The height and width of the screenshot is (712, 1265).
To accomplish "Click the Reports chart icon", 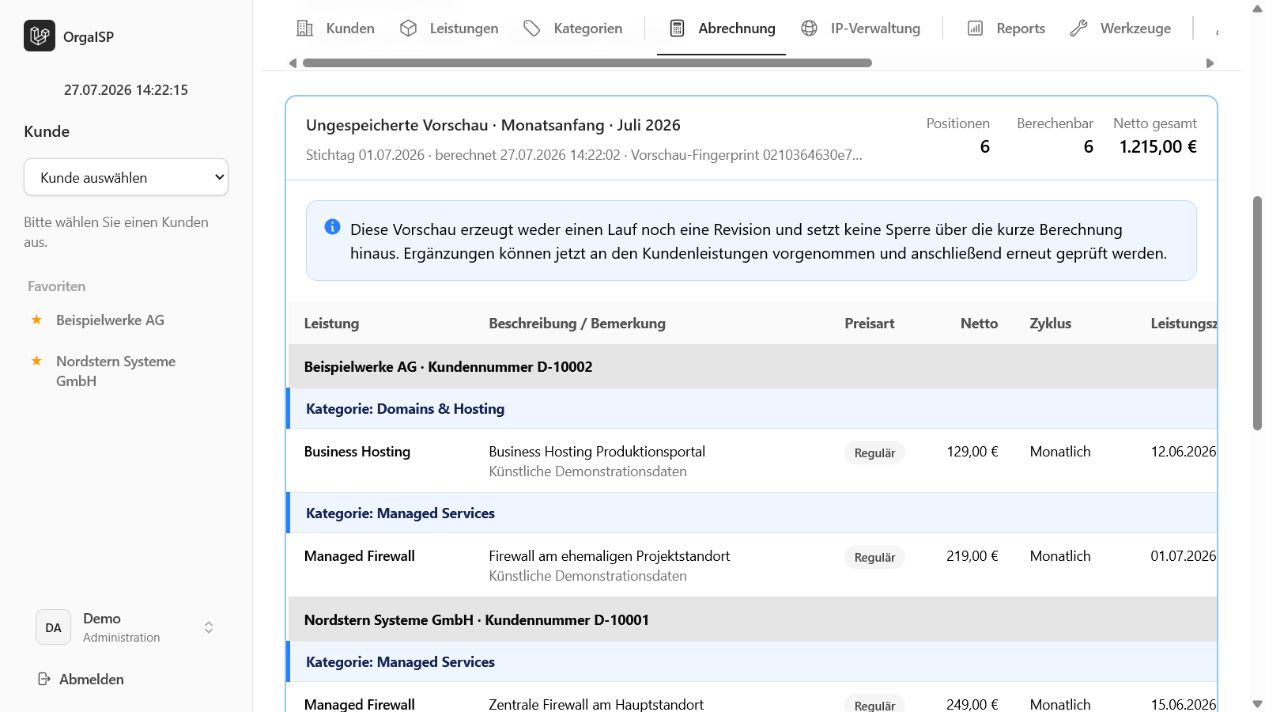I will 975,28.
